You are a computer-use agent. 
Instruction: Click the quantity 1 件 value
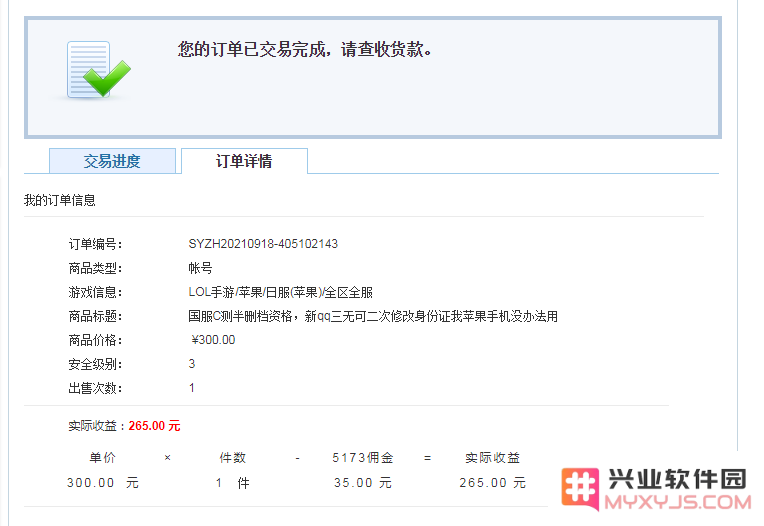click(233, 483)
